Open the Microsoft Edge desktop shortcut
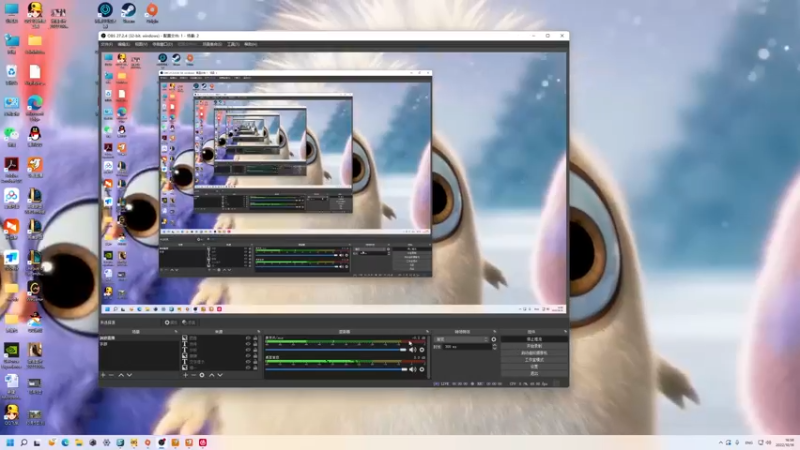The width and height of the screenshot is (800, 450). [x=35, y=107]
